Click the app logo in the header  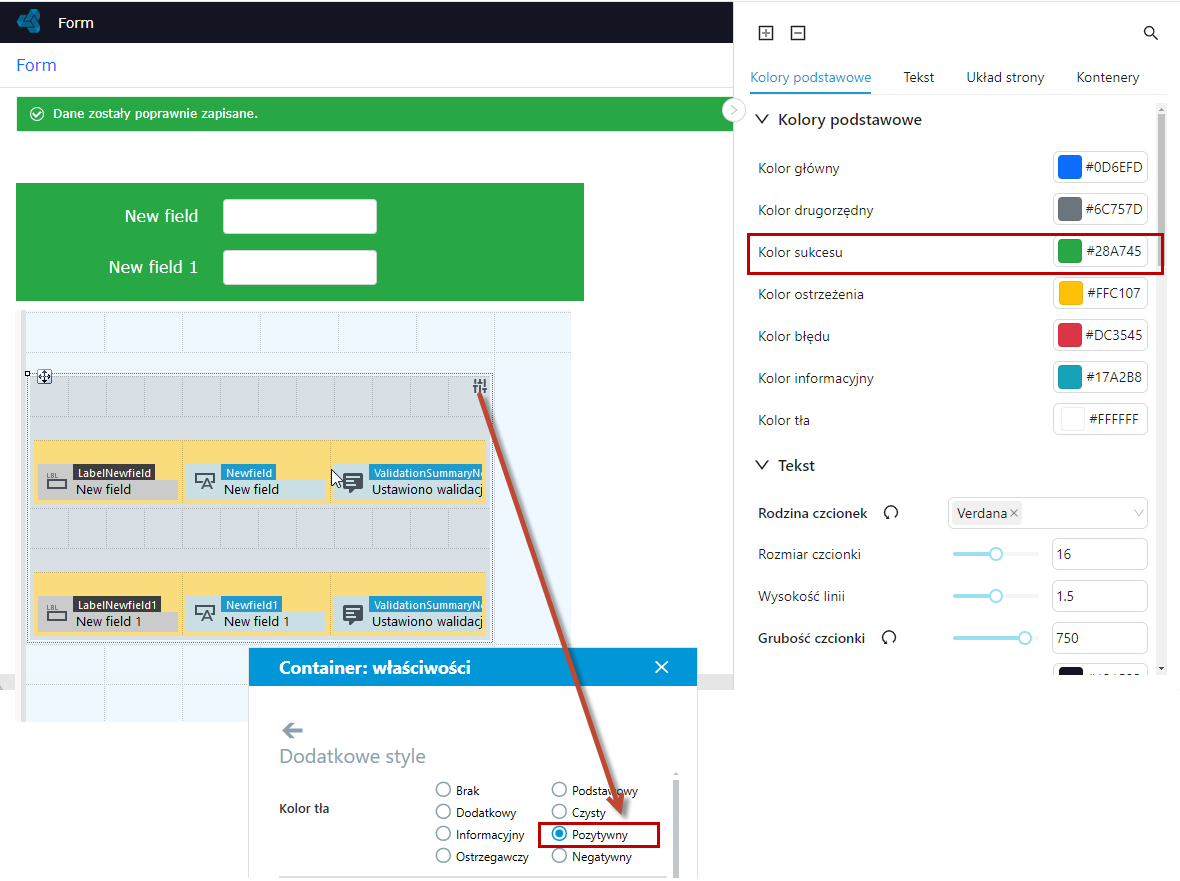(x=30, y=21)
